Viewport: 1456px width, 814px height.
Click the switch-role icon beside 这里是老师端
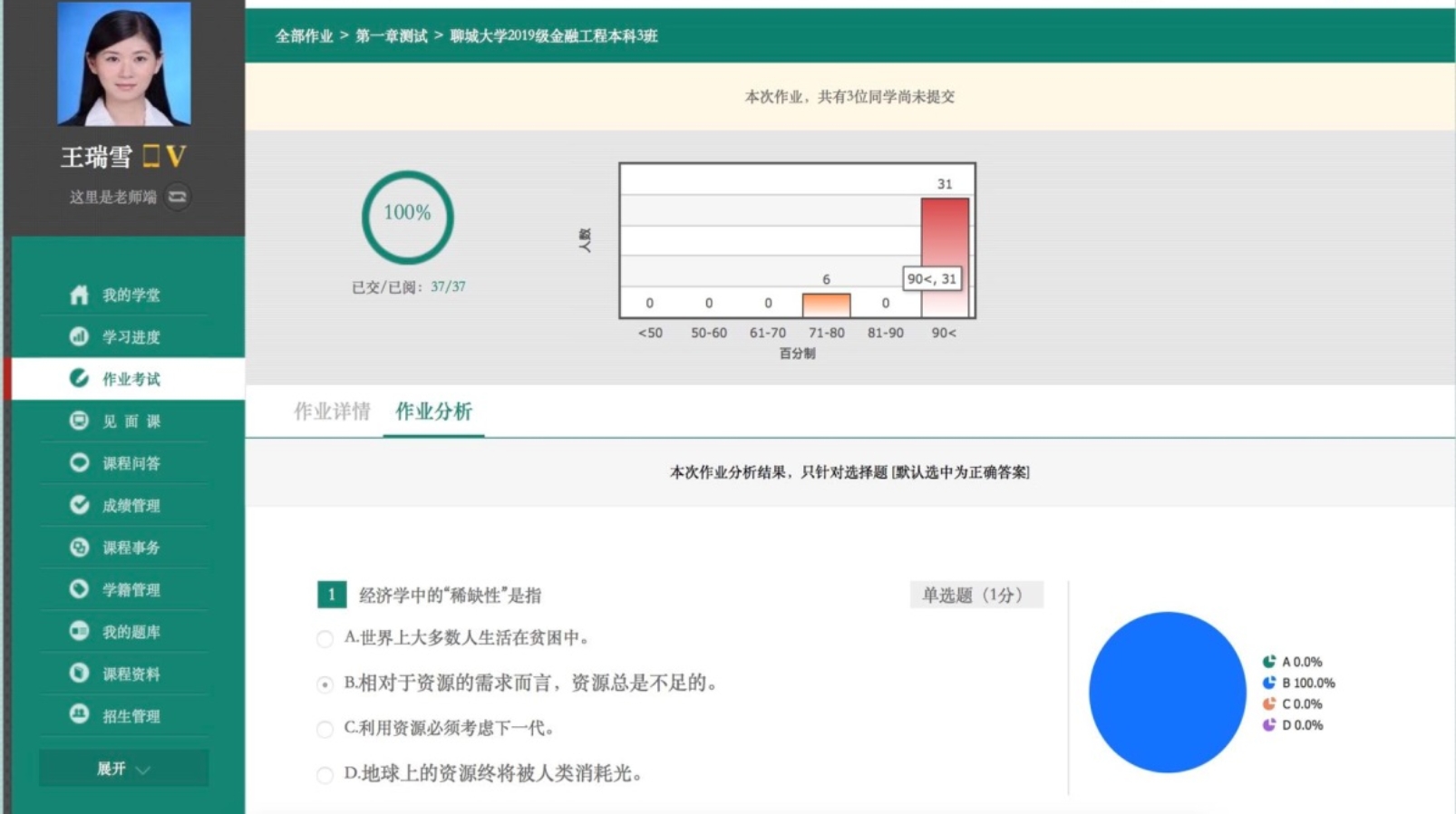[178, 197]
